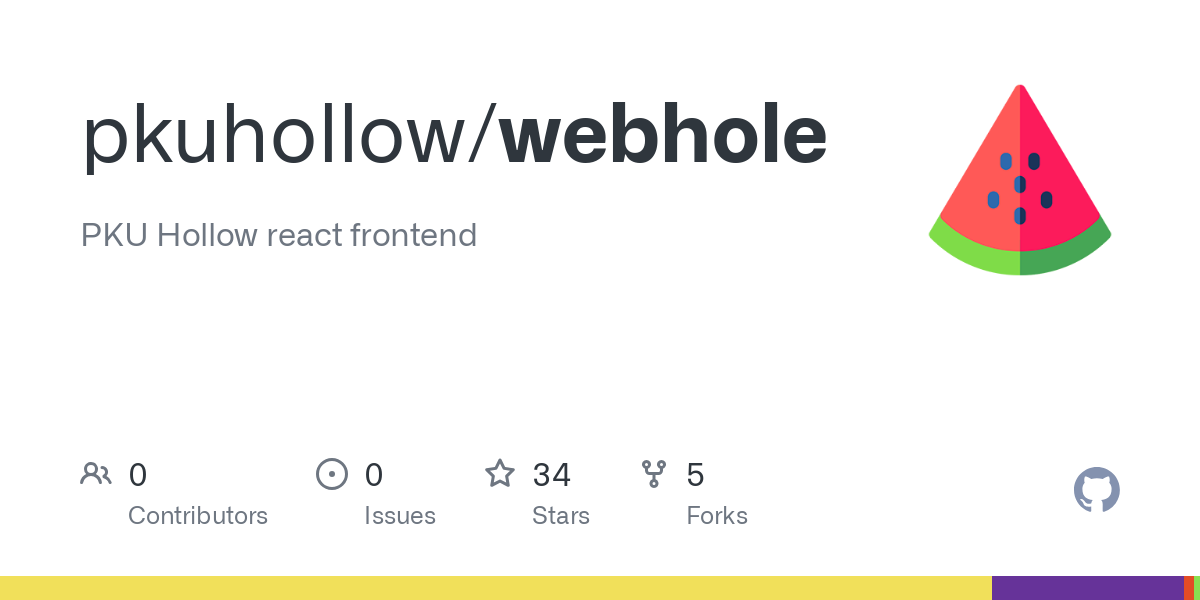Image resolution: width=1200 pixels, height=600 pixels.
Task: Click the PKU Hollow react frontend description
Action: [279, 236]
